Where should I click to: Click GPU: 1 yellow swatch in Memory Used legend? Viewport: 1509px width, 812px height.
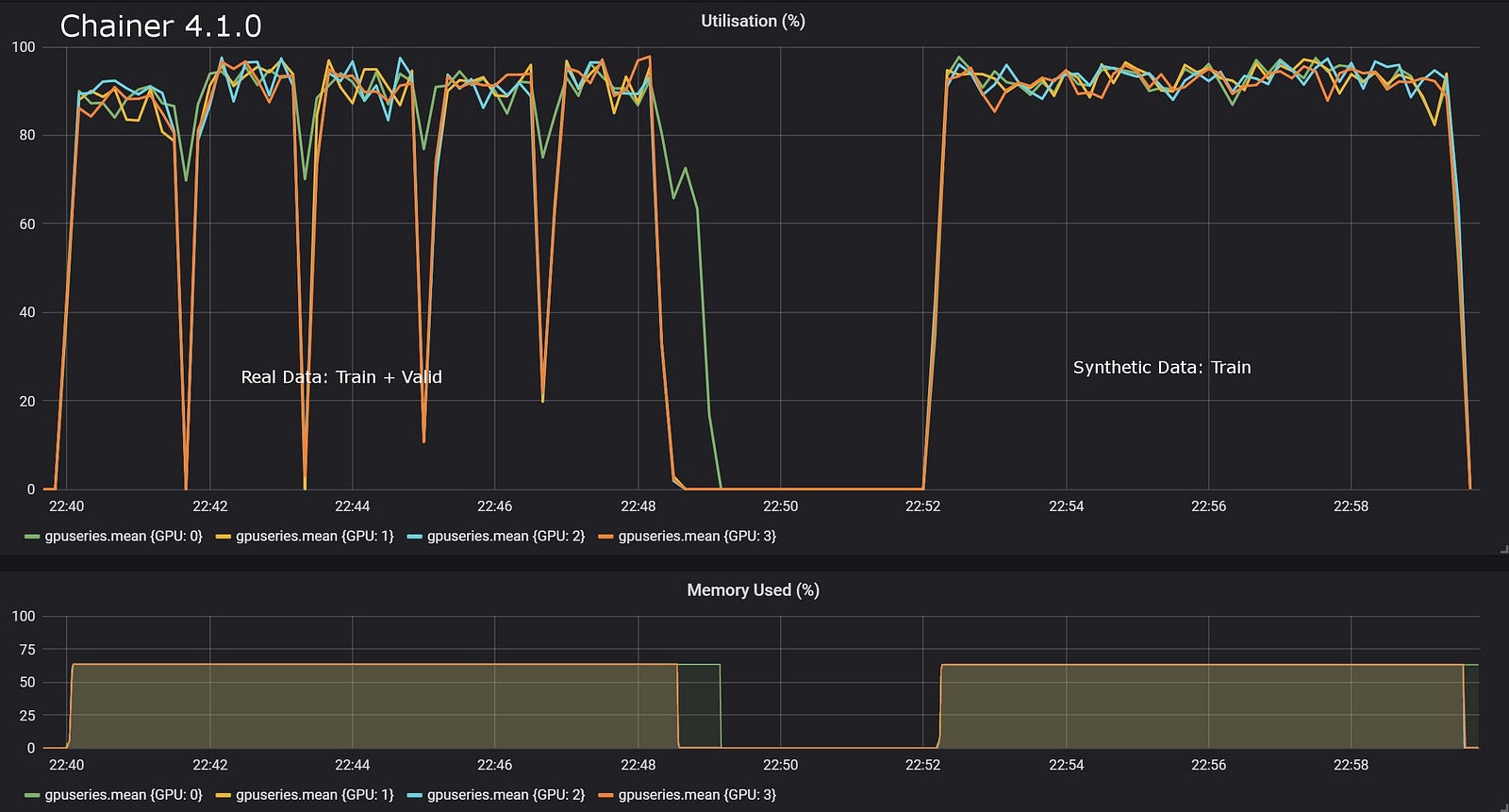pos(224,795)
